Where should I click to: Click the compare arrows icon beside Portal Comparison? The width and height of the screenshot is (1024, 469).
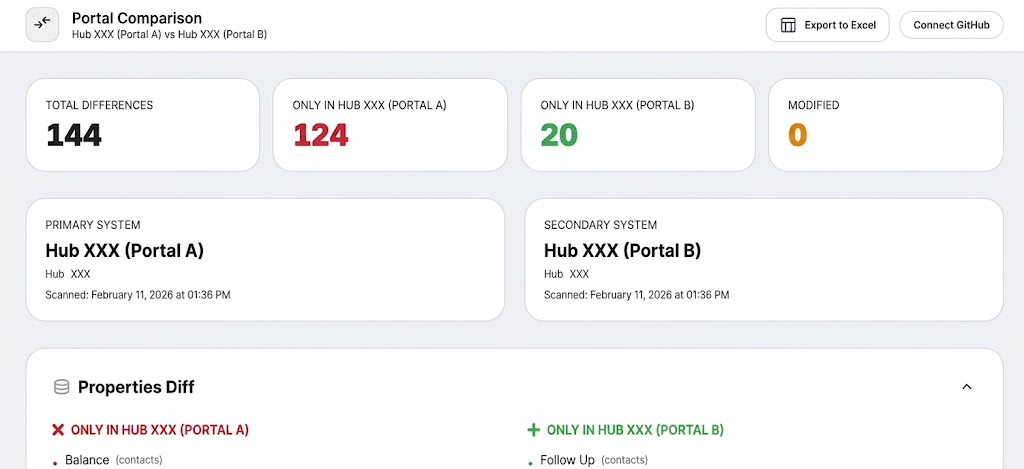(42, 25)
